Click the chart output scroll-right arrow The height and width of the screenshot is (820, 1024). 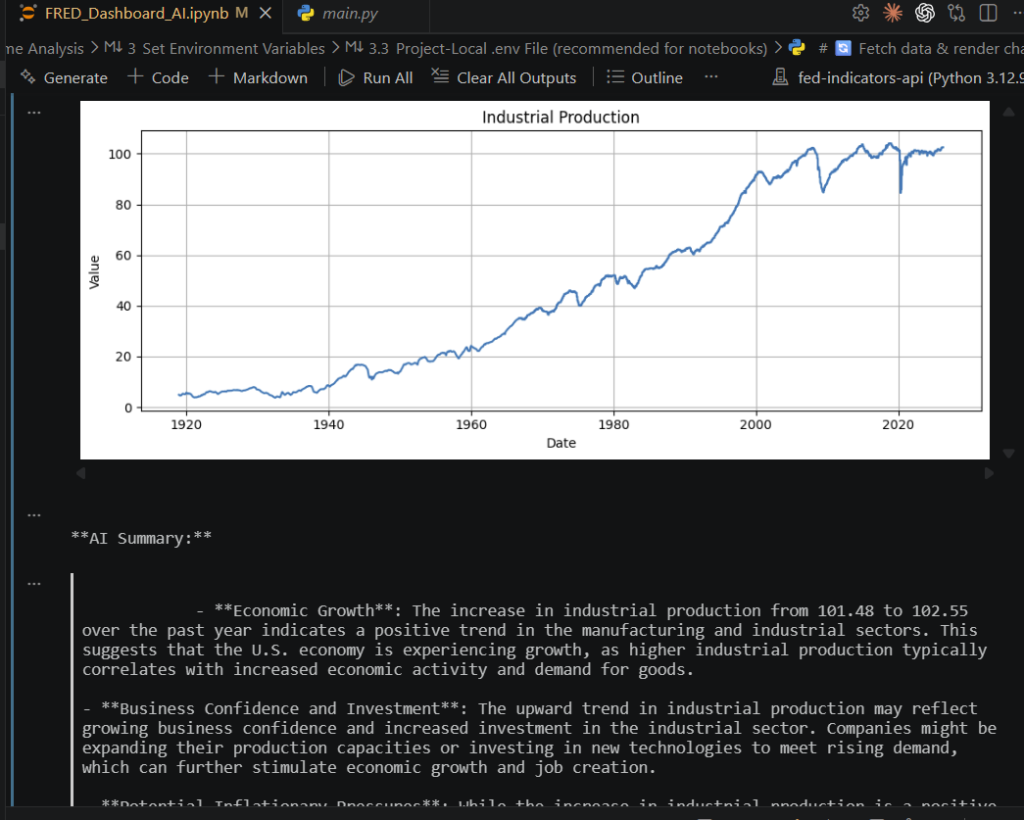click(x=989, y=473)
